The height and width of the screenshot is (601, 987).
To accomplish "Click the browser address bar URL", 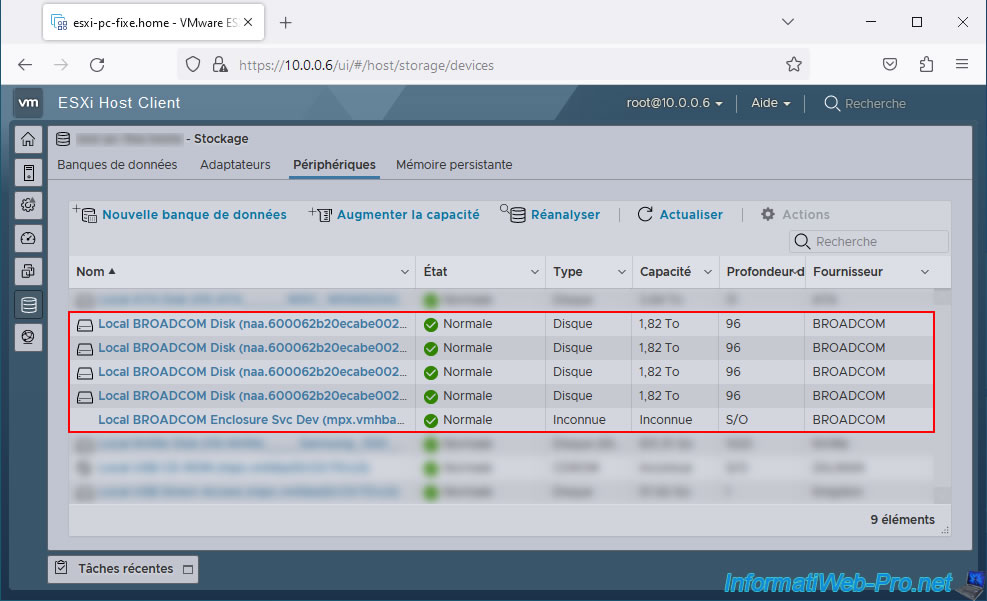I will tap(366, 65).
